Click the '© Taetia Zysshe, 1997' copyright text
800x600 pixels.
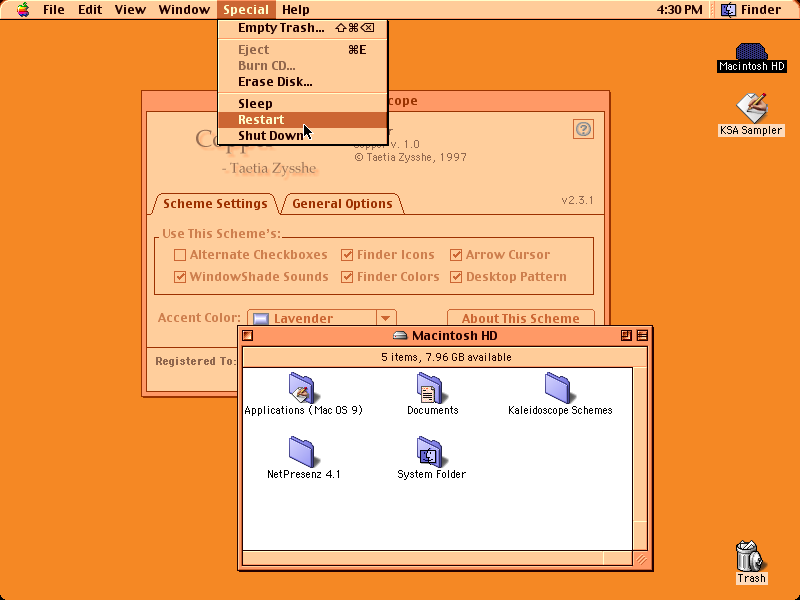[410, 157]
